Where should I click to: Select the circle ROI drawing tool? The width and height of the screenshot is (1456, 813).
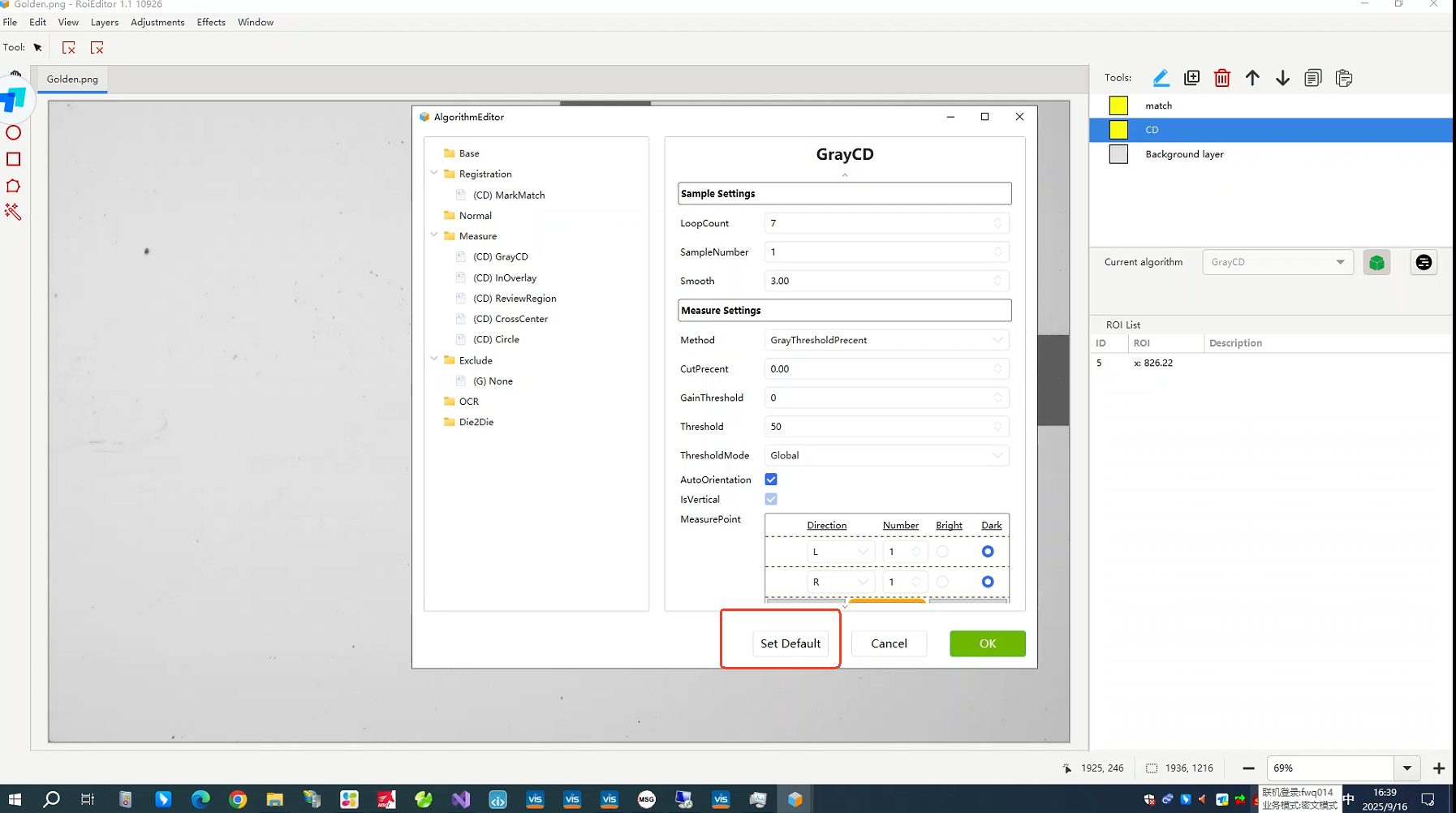[x=13, y=133]
